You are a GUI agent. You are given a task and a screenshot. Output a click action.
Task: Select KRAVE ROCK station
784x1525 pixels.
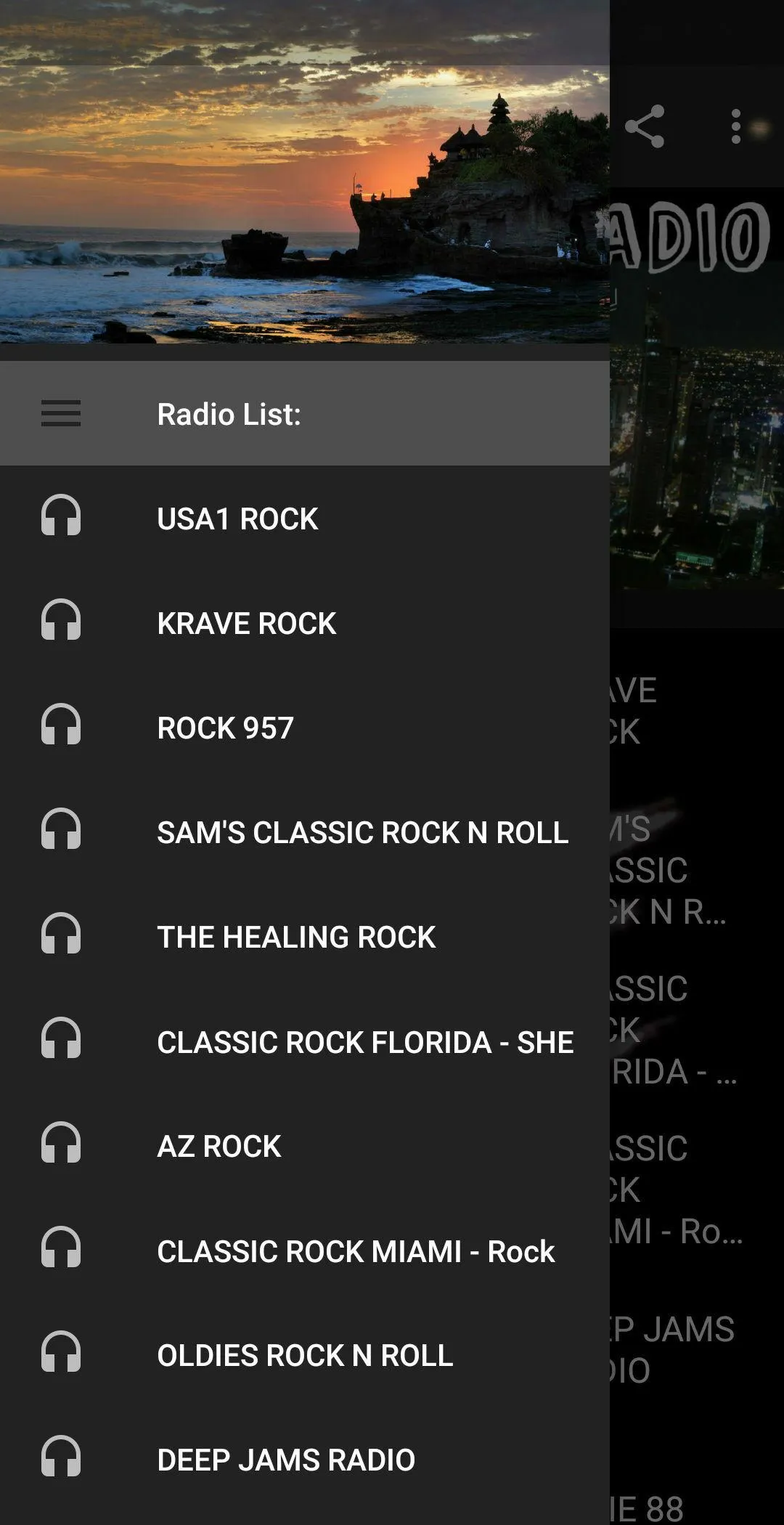pyautogui.click(x=305, y=623)
